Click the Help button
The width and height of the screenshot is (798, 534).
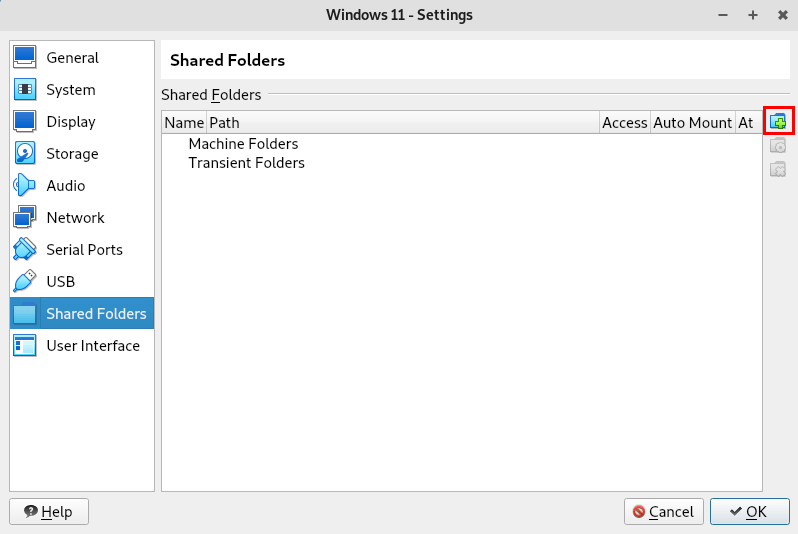[x=49, y=511]
